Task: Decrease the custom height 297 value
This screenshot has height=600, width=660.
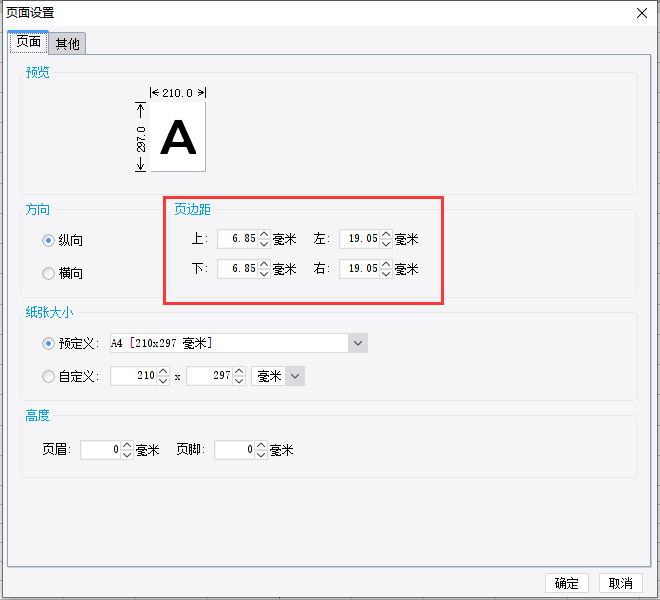Action: click(x=239, y=381)
